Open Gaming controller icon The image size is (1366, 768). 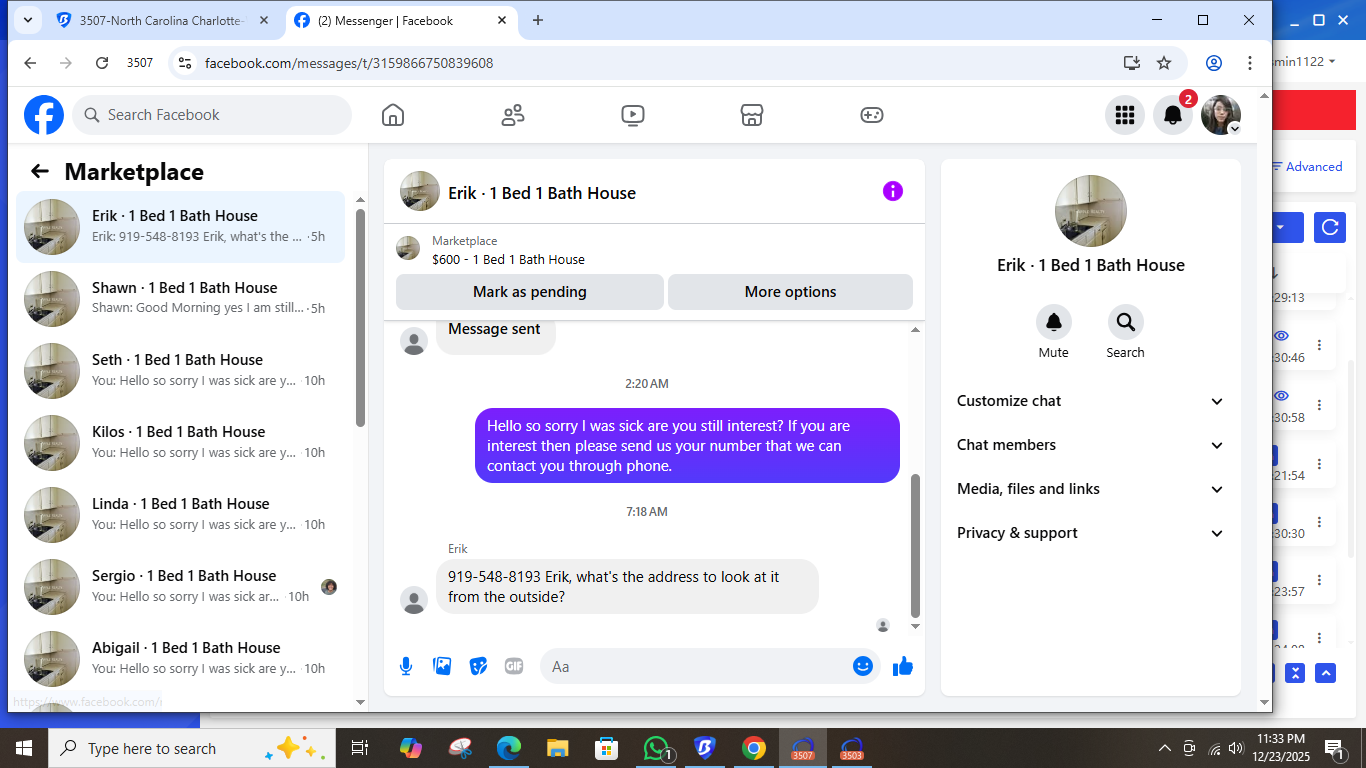872,115
